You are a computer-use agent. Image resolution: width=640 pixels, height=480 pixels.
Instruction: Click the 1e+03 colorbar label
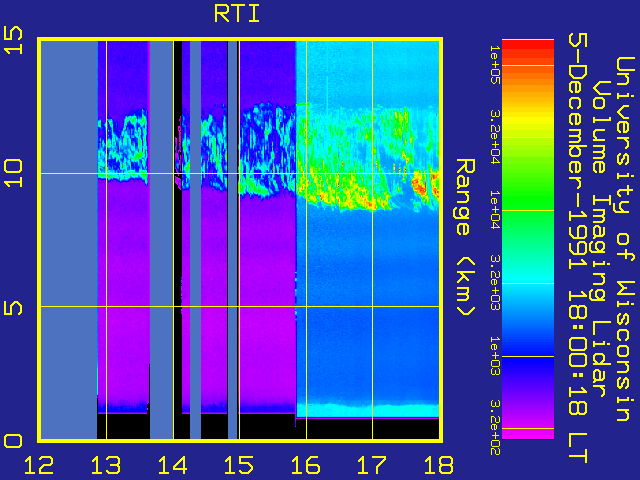(x=495, y=356)
